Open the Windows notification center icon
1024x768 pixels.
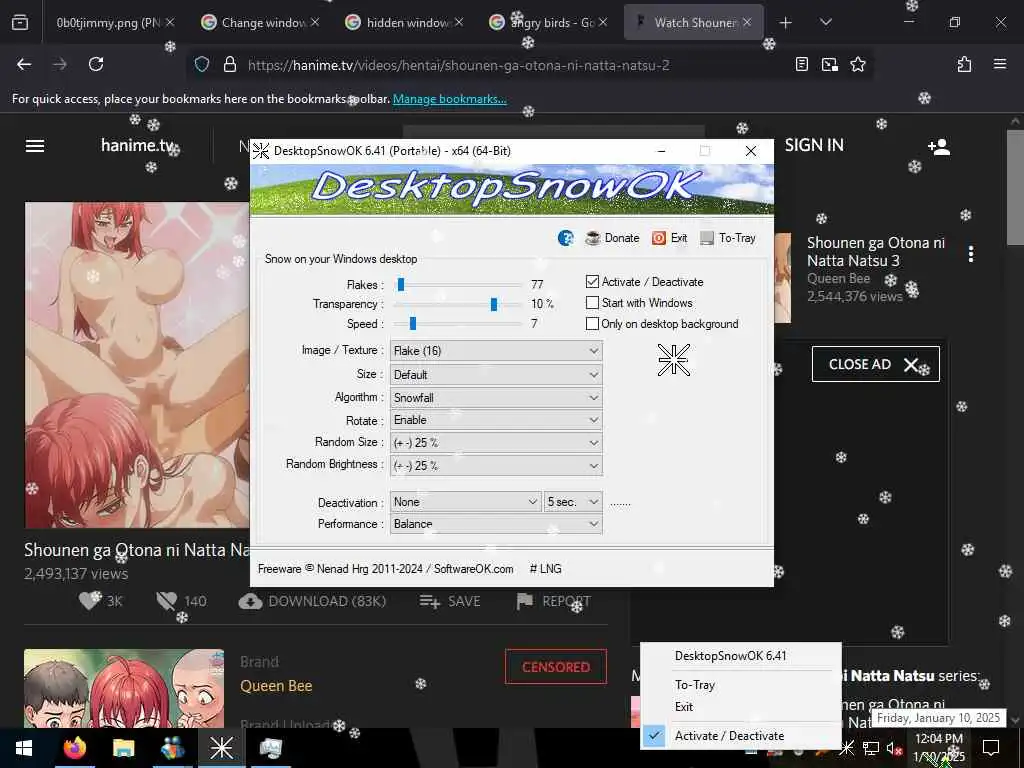(x=991, y=748)
